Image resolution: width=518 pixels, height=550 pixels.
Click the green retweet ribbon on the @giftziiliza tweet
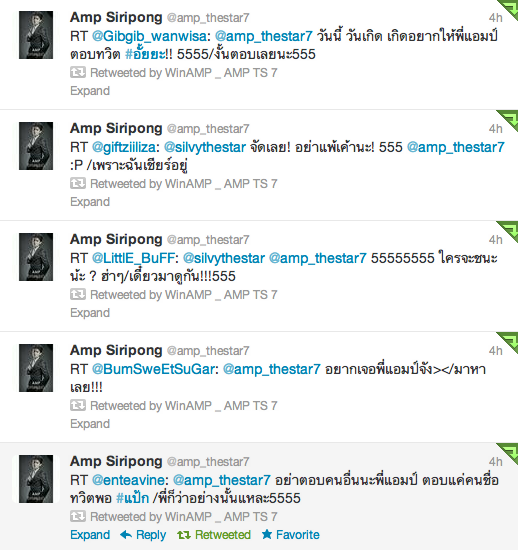pos(510,119)
